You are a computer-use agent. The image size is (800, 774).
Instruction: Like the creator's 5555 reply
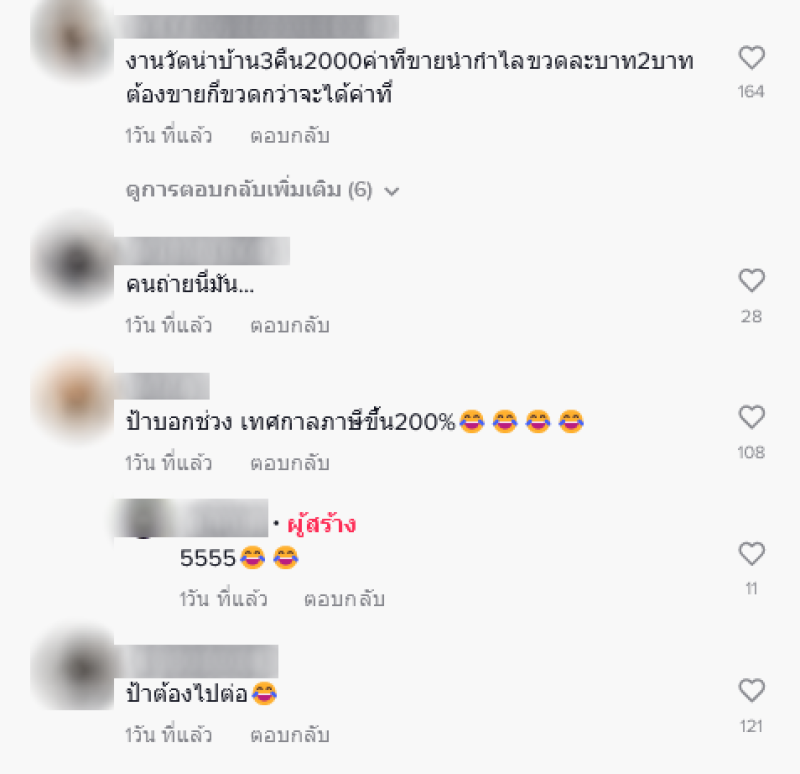pos(752,554)
